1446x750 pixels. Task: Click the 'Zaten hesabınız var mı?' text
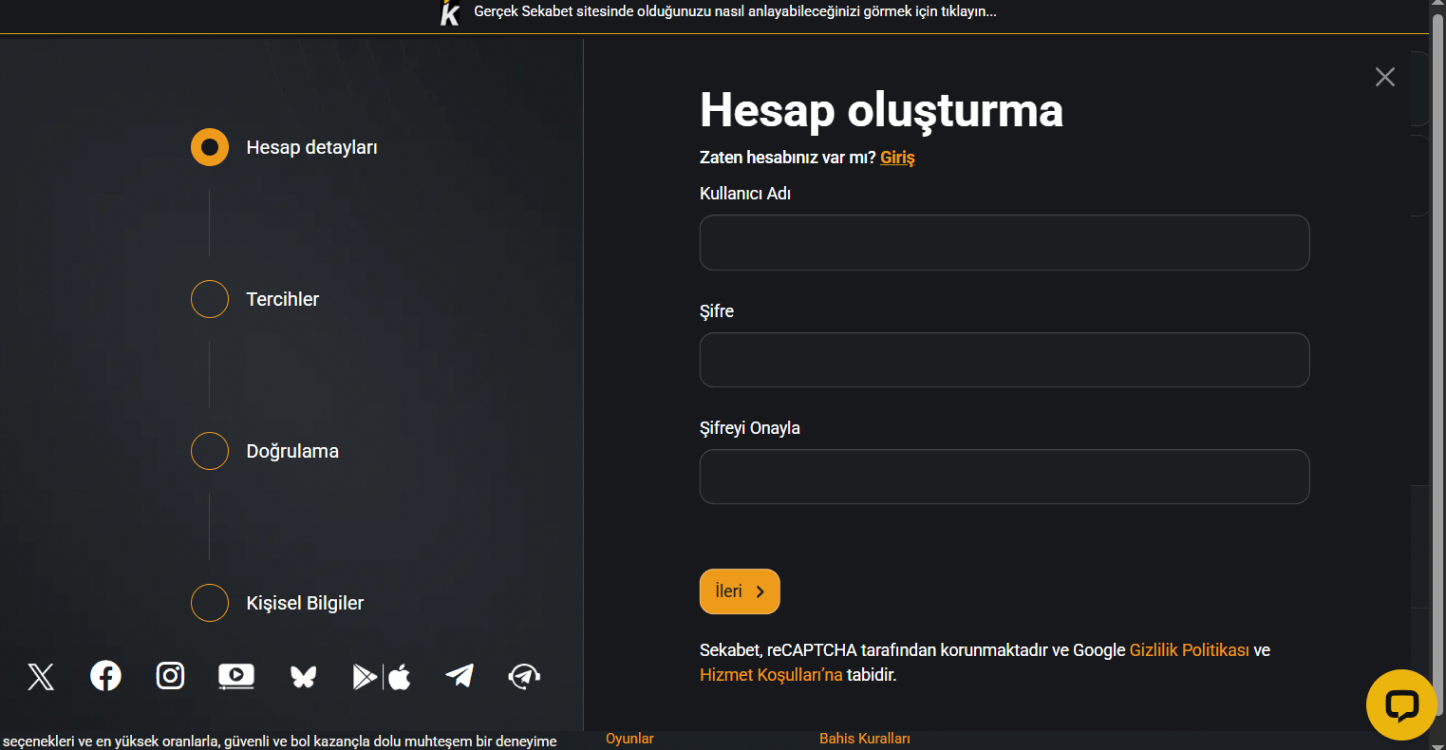788,158
